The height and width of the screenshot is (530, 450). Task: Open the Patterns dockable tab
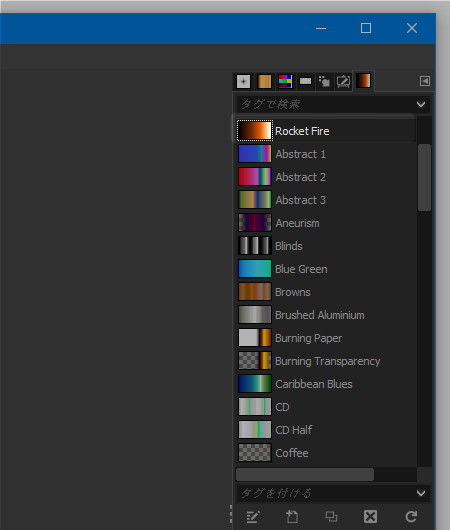(x=264, y=81)
